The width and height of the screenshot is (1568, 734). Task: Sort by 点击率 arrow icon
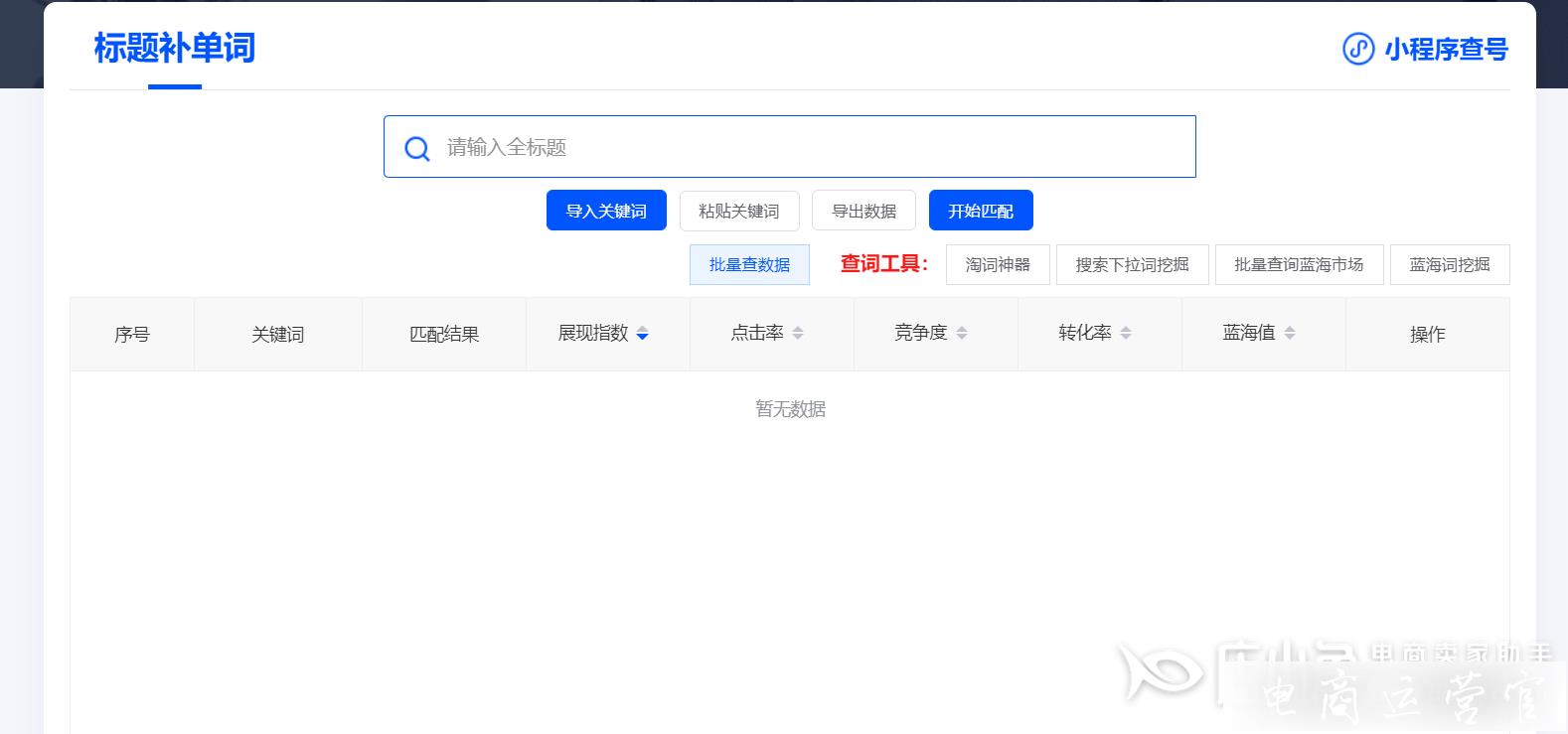tap(798, 334)
